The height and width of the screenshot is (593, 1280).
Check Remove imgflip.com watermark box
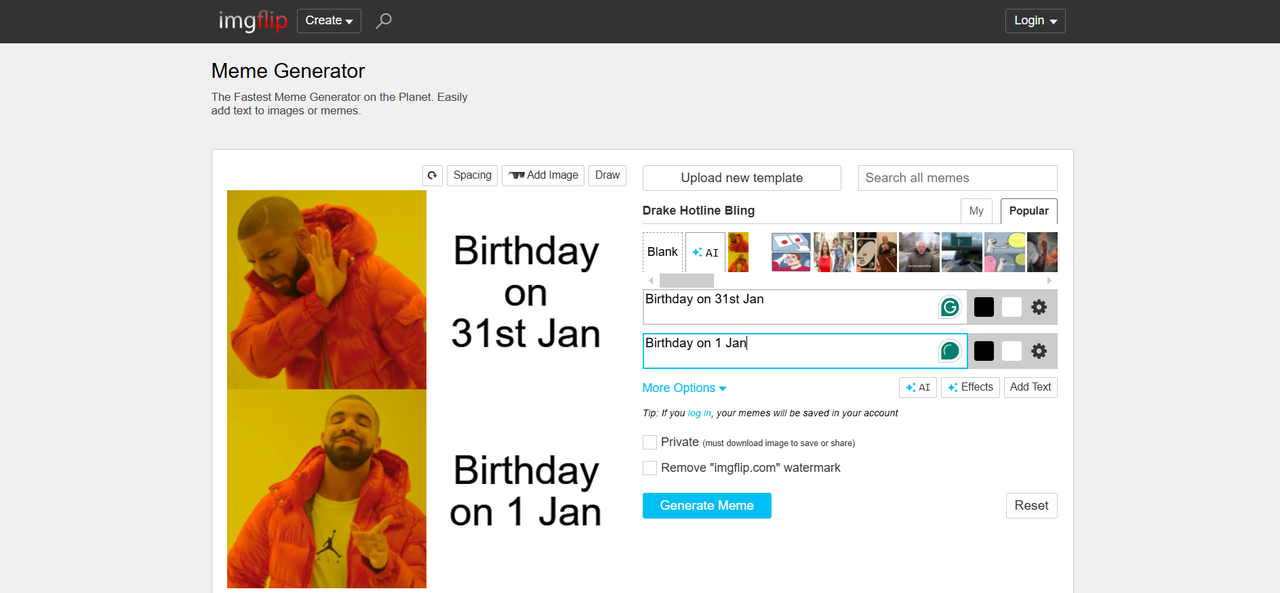point(650,468)
